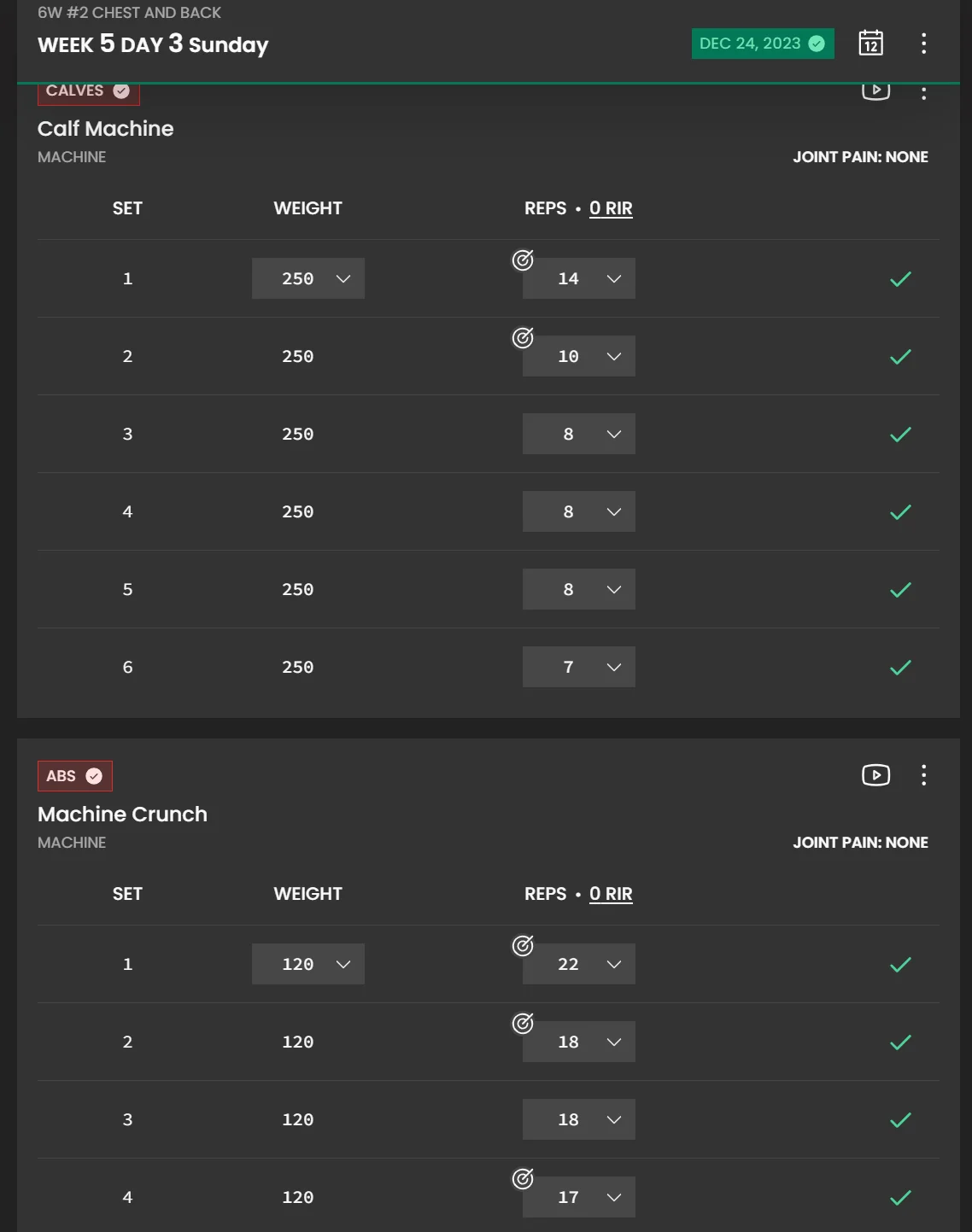Open Machine Crunch exercise options menu
The image size is (972, 1232).
(923, 774)
